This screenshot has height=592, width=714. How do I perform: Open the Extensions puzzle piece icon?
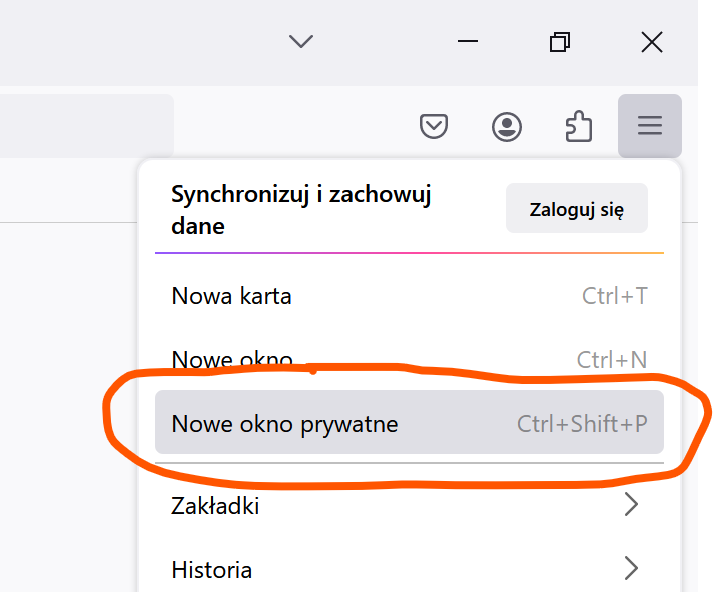pos(578,126)
